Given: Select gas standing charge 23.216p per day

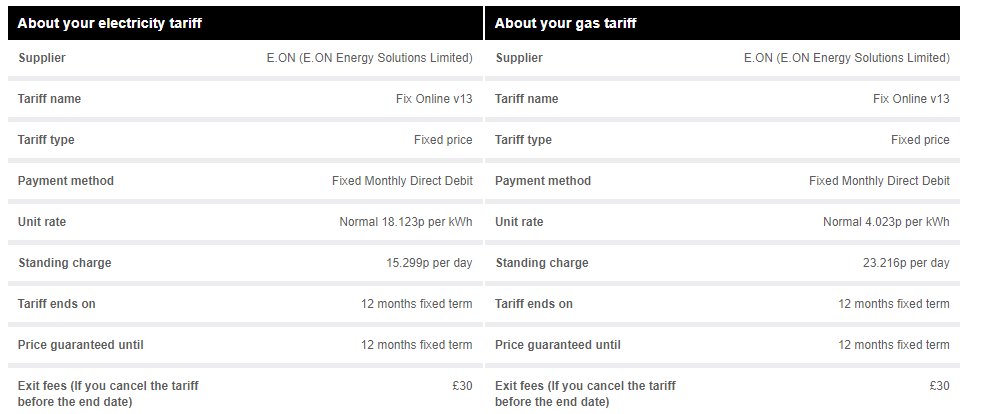Looking at the screenshot, I should pyautogui.click(x=899, y=263).
